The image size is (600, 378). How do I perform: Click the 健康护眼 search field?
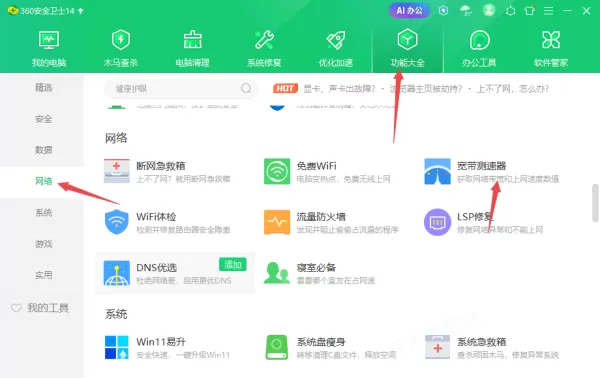[181, 89]
